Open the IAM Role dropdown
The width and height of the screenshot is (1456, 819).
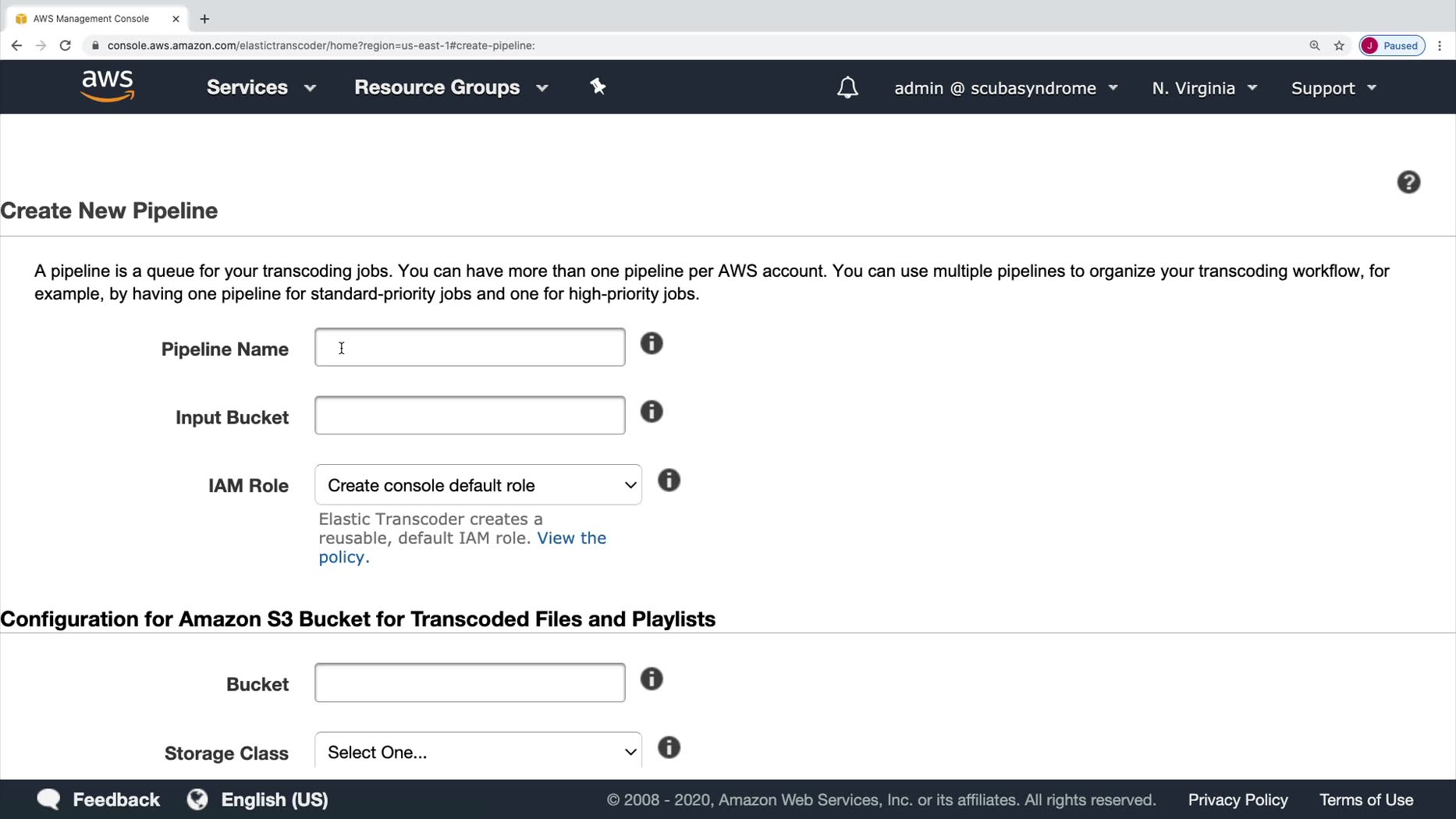[x=478, y=485]
